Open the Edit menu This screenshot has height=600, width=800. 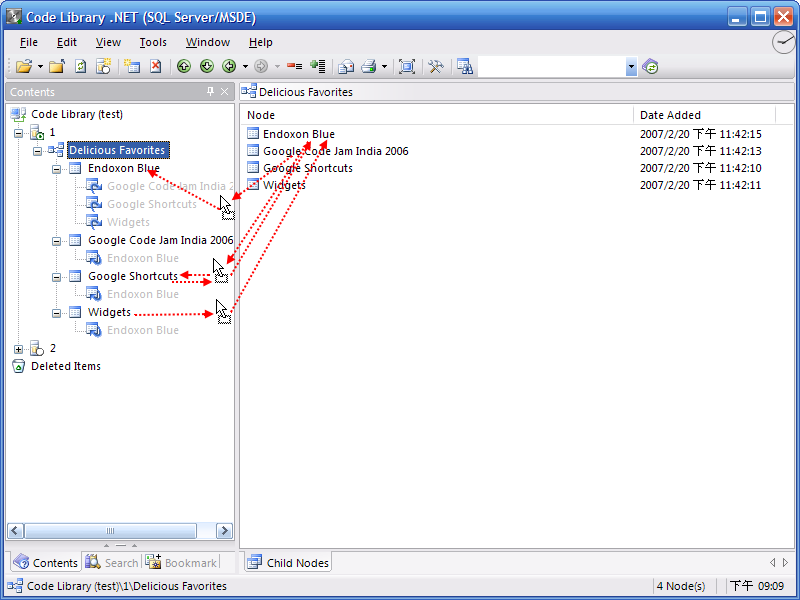67,42
